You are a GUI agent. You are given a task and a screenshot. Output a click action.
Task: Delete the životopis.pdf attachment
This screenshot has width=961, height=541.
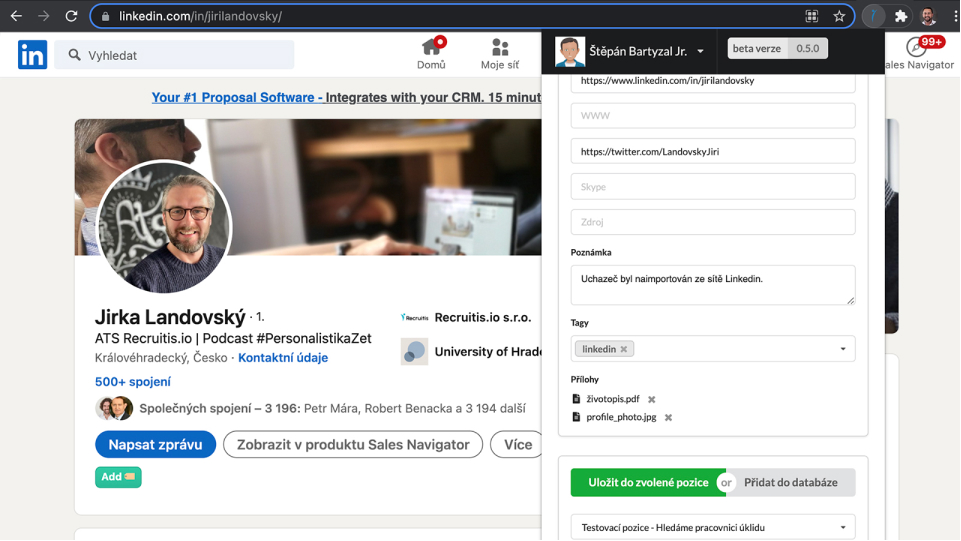click(x=651, y=399)
